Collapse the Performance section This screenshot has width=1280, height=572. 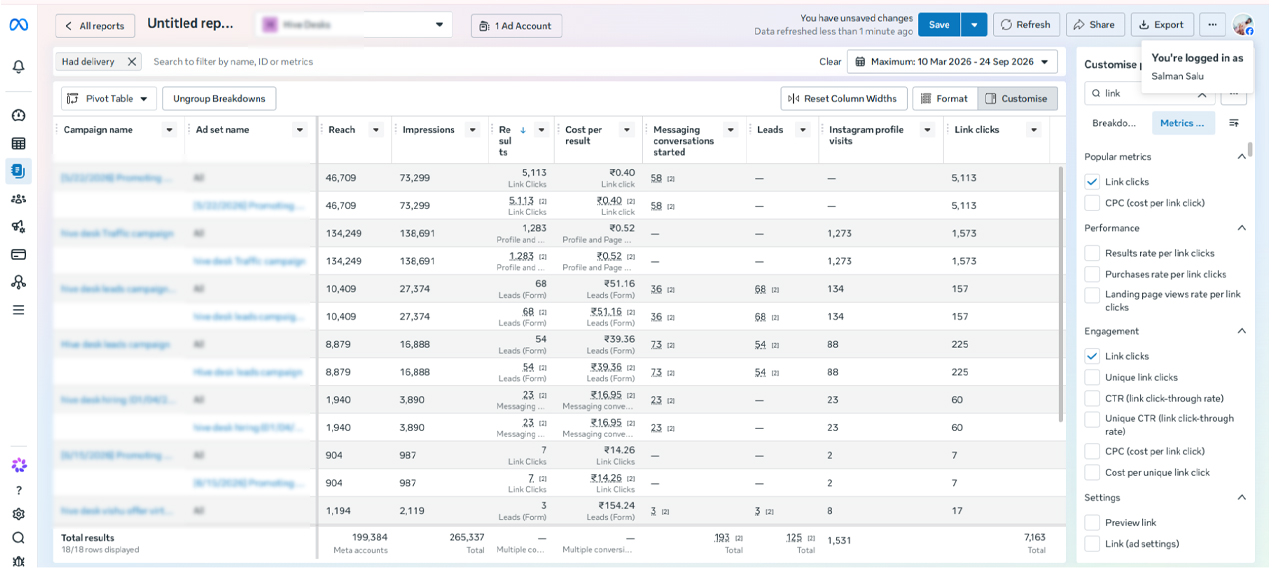(1242, 228)
